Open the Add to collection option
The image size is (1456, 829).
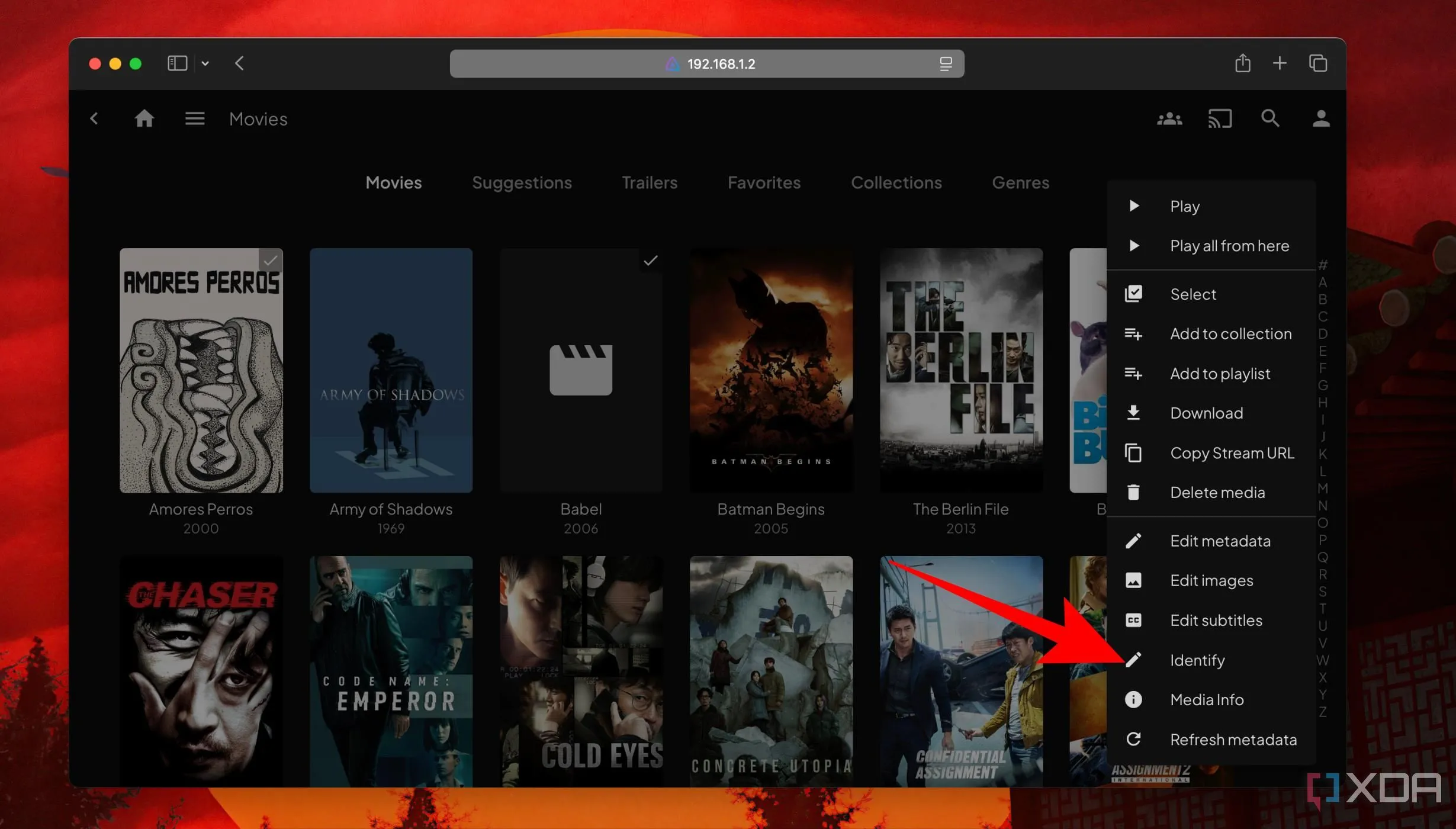(1230, 334)
